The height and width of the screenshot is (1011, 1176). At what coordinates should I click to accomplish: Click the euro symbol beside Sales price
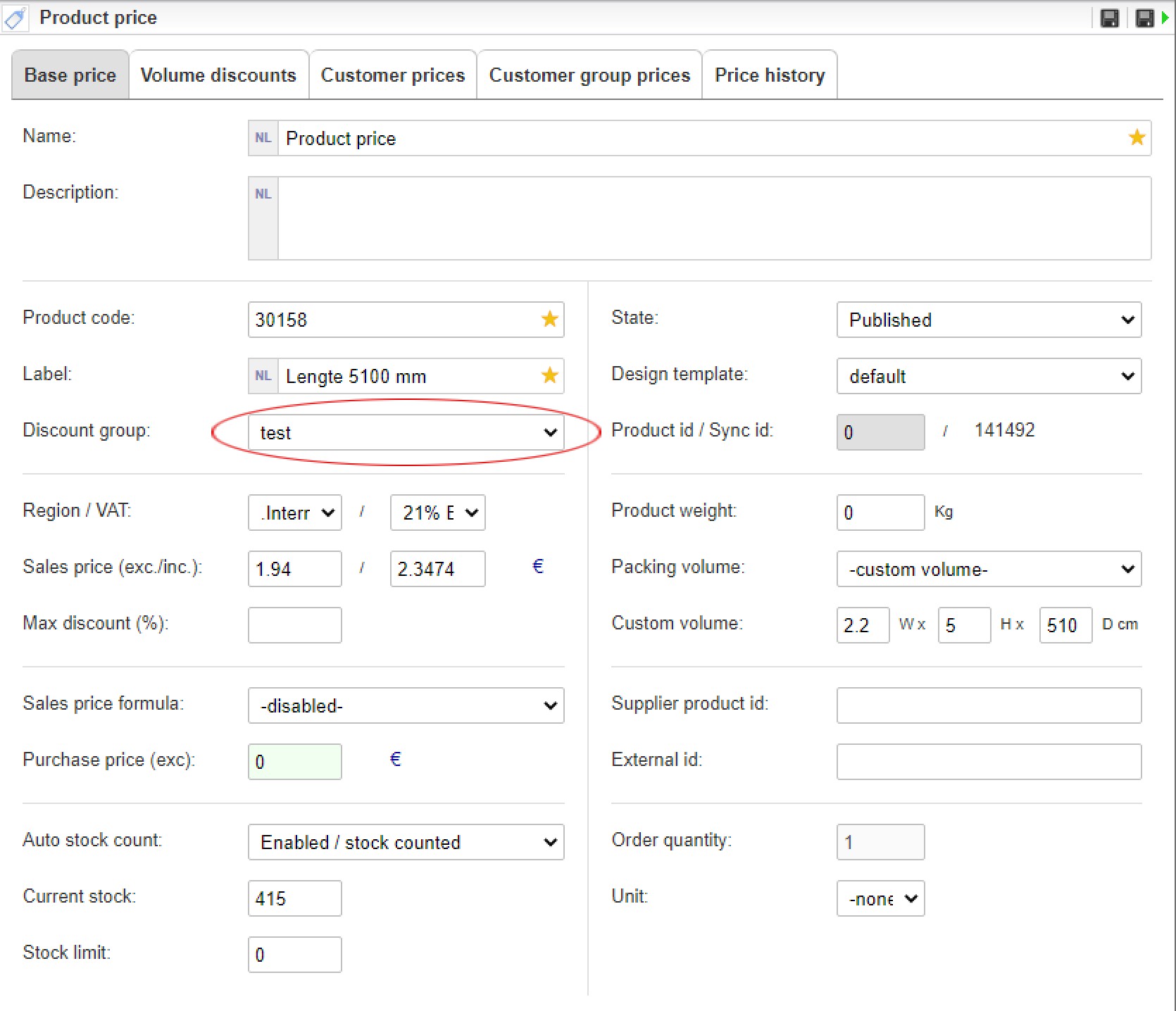tap(538, 567)
